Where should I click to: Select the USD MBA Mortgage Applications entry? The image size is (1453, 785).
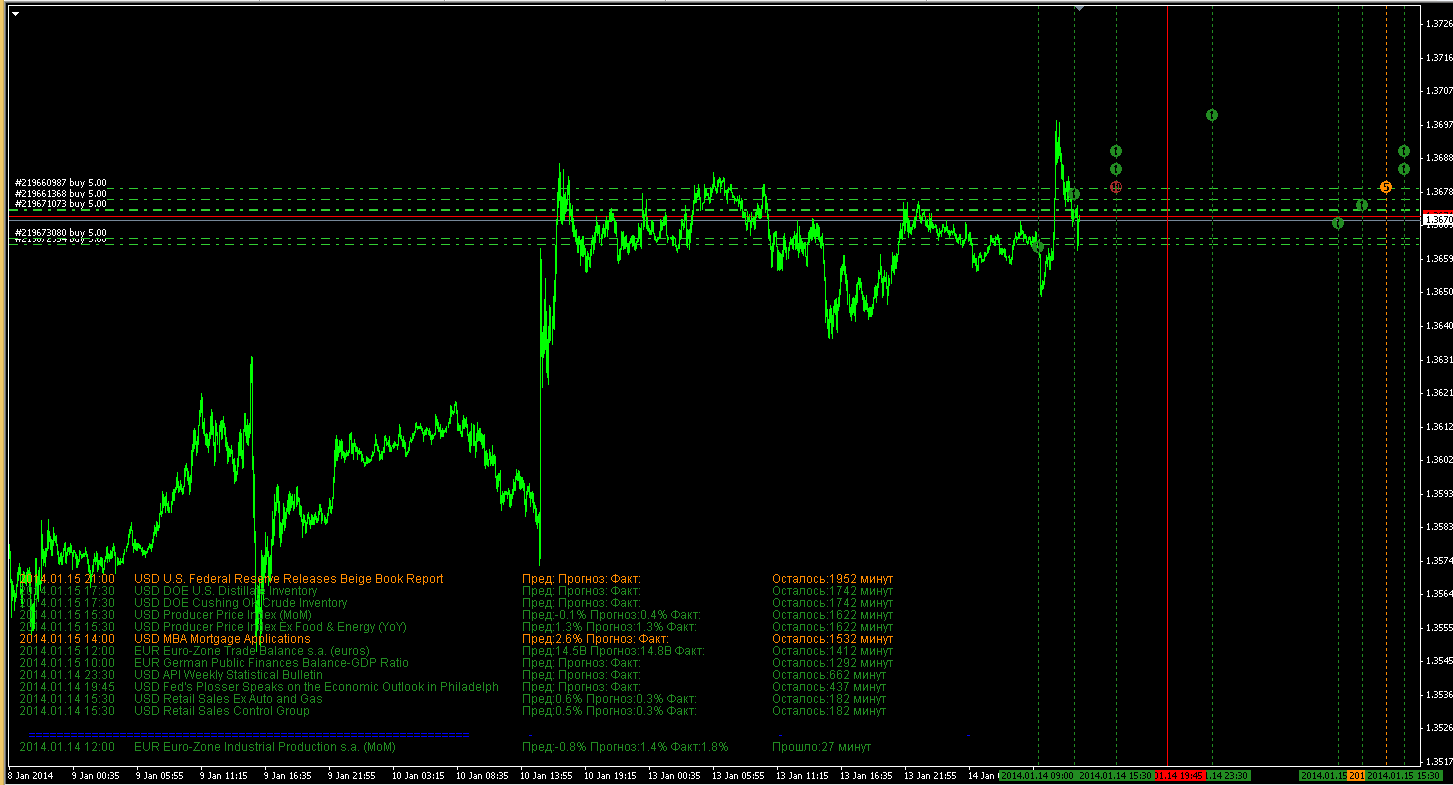tap(222, 639)
